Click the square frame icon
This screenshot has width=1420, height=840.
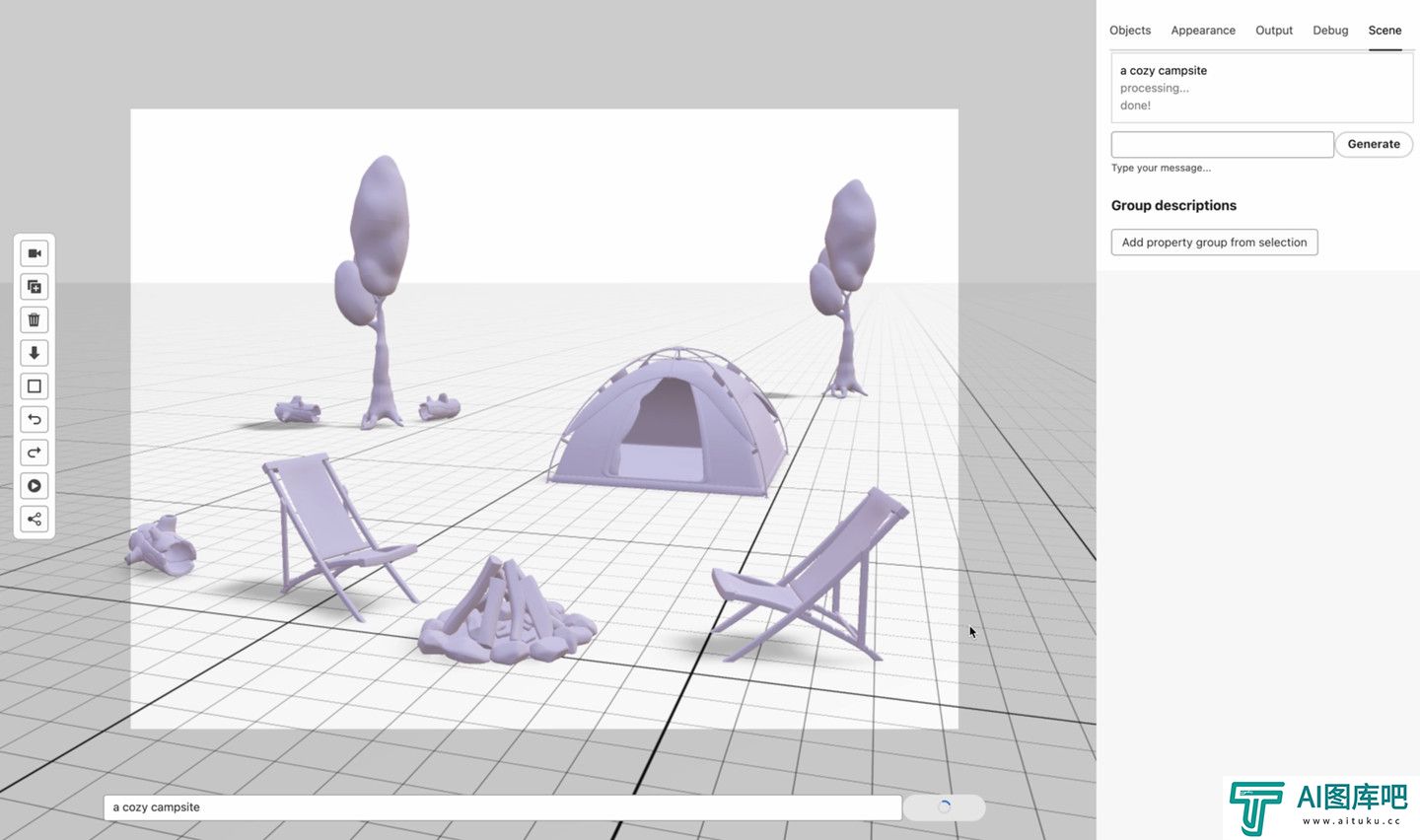tap(35, 386)
